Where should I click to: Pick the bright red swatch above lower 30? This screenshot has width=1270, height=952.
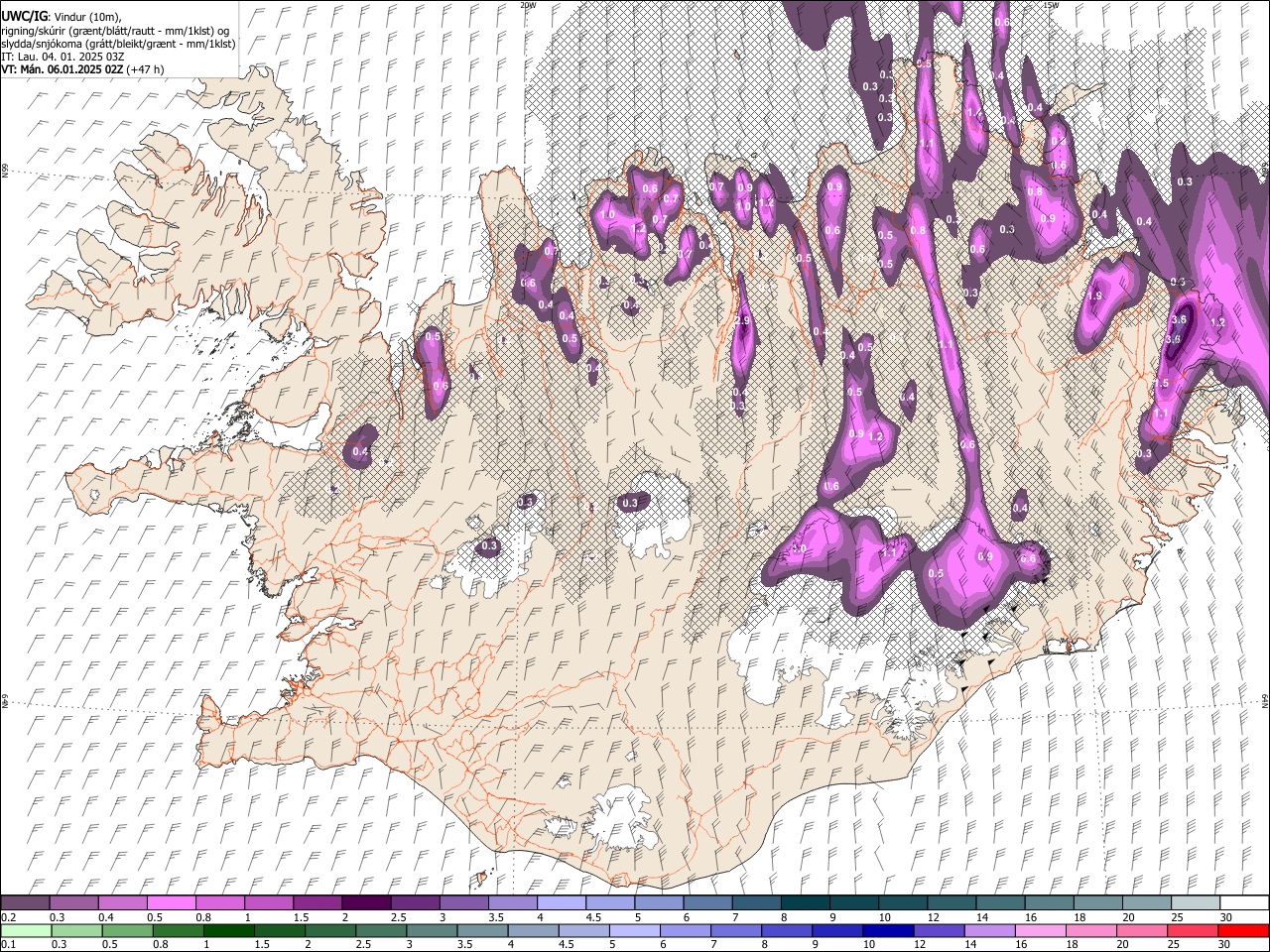[1244, 930]
